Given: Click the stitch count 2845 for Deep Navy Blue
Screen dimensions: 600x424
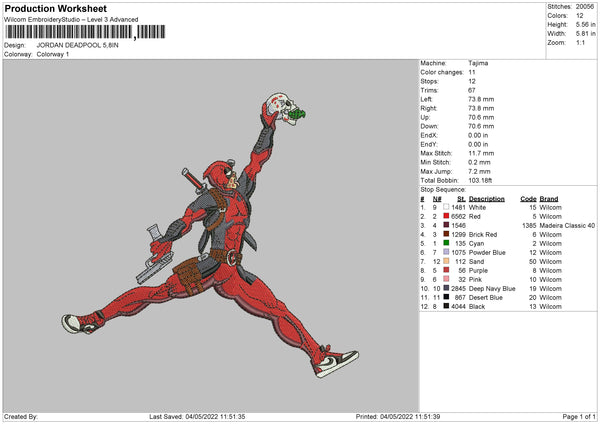Looking at the screenshot, I should tap(458, 288).
